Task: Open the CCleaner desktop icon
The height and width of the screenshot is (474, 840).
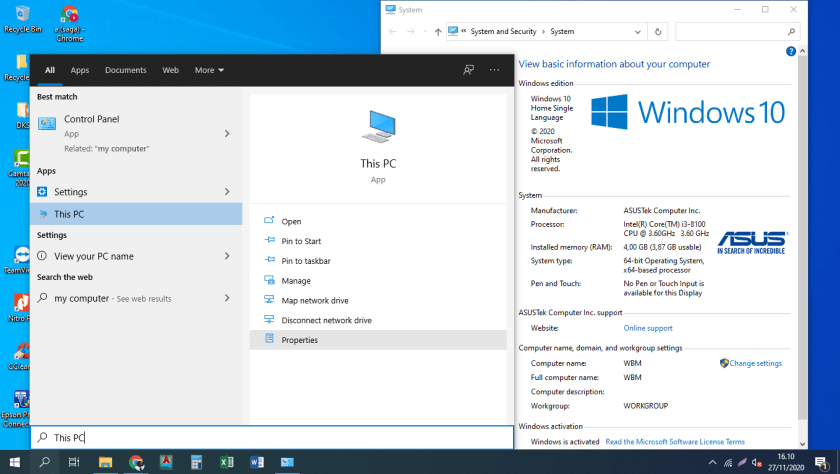Action: (20, 356)
